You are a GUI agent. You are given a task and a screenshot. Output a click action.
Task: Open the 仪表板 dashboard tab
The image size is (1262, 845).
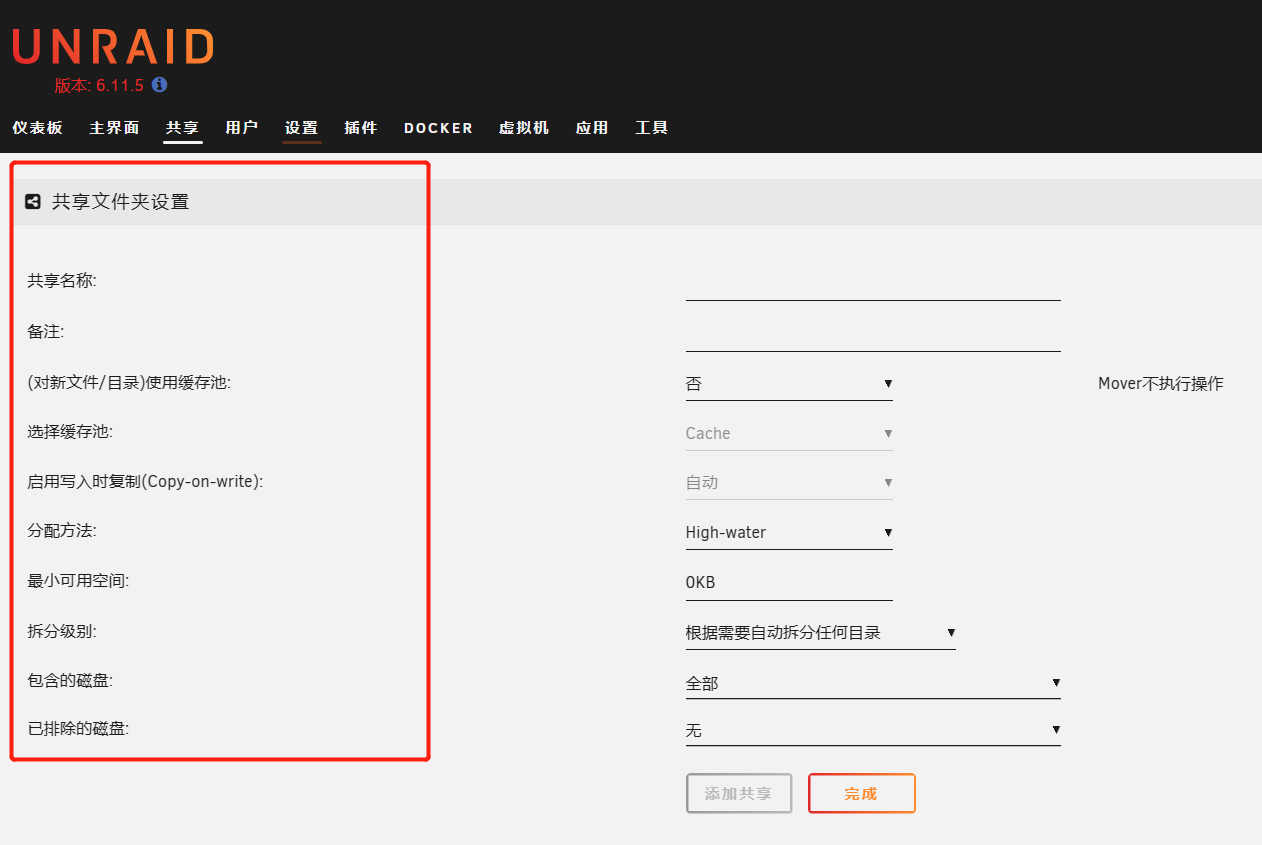[37, 128]
